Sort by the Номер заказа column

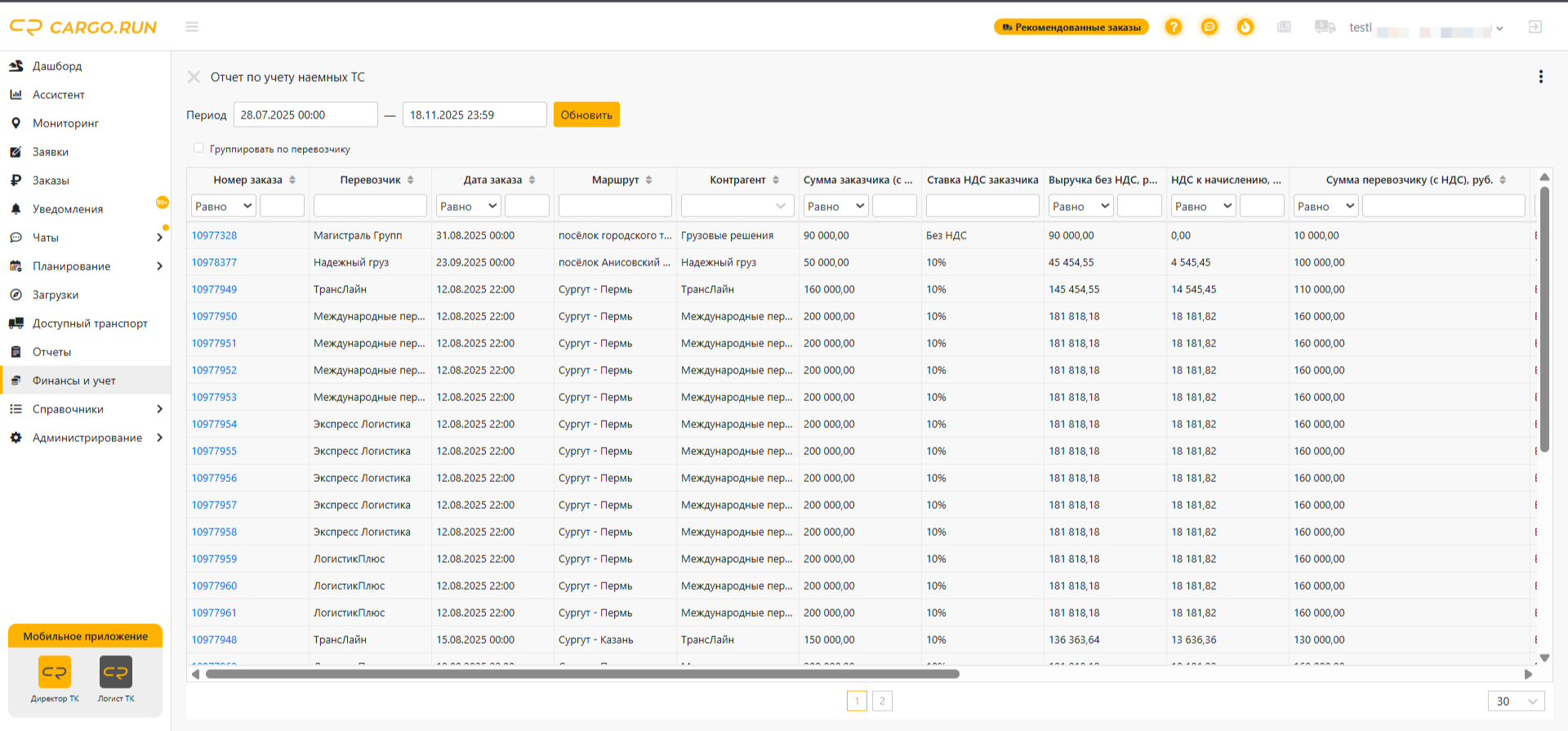click(292, 180)
